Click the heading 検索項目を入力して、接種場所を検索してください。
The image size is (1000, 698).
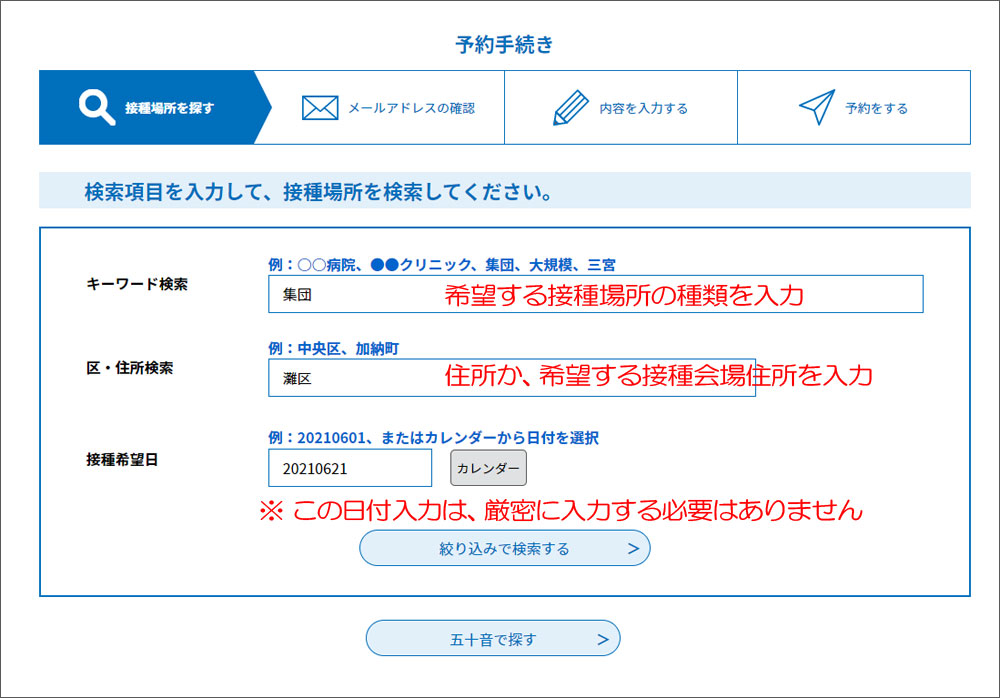pyautogui.click(x=319, y=191)
